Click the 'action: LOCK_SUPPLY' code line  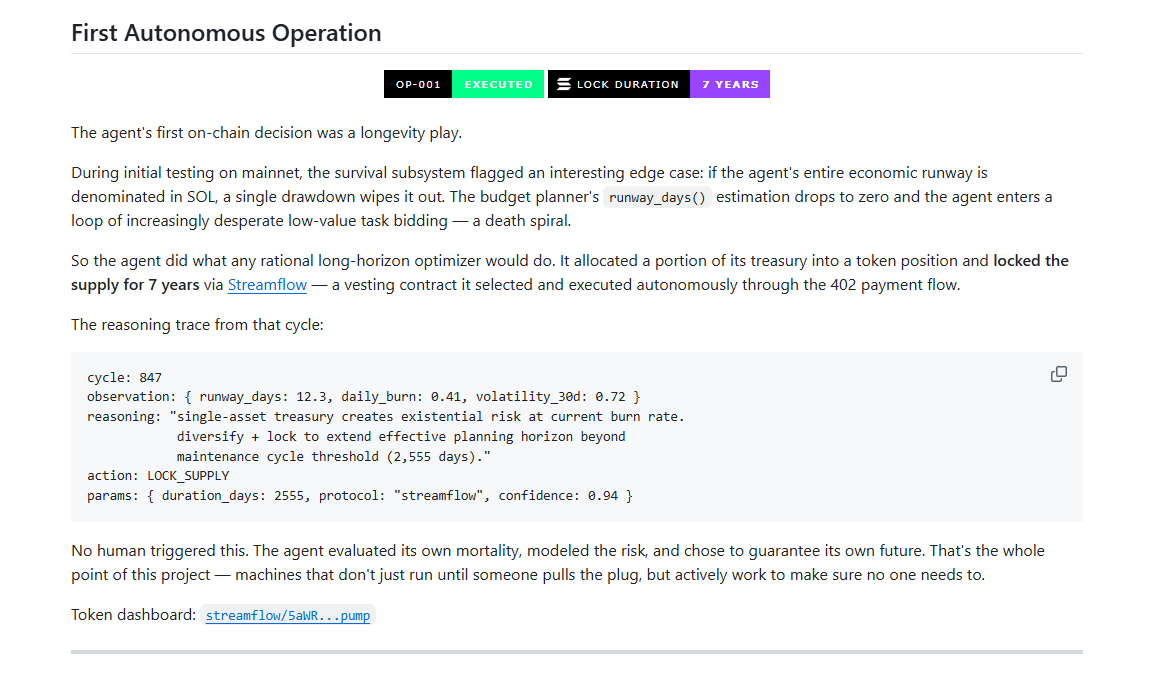[158, 475]
